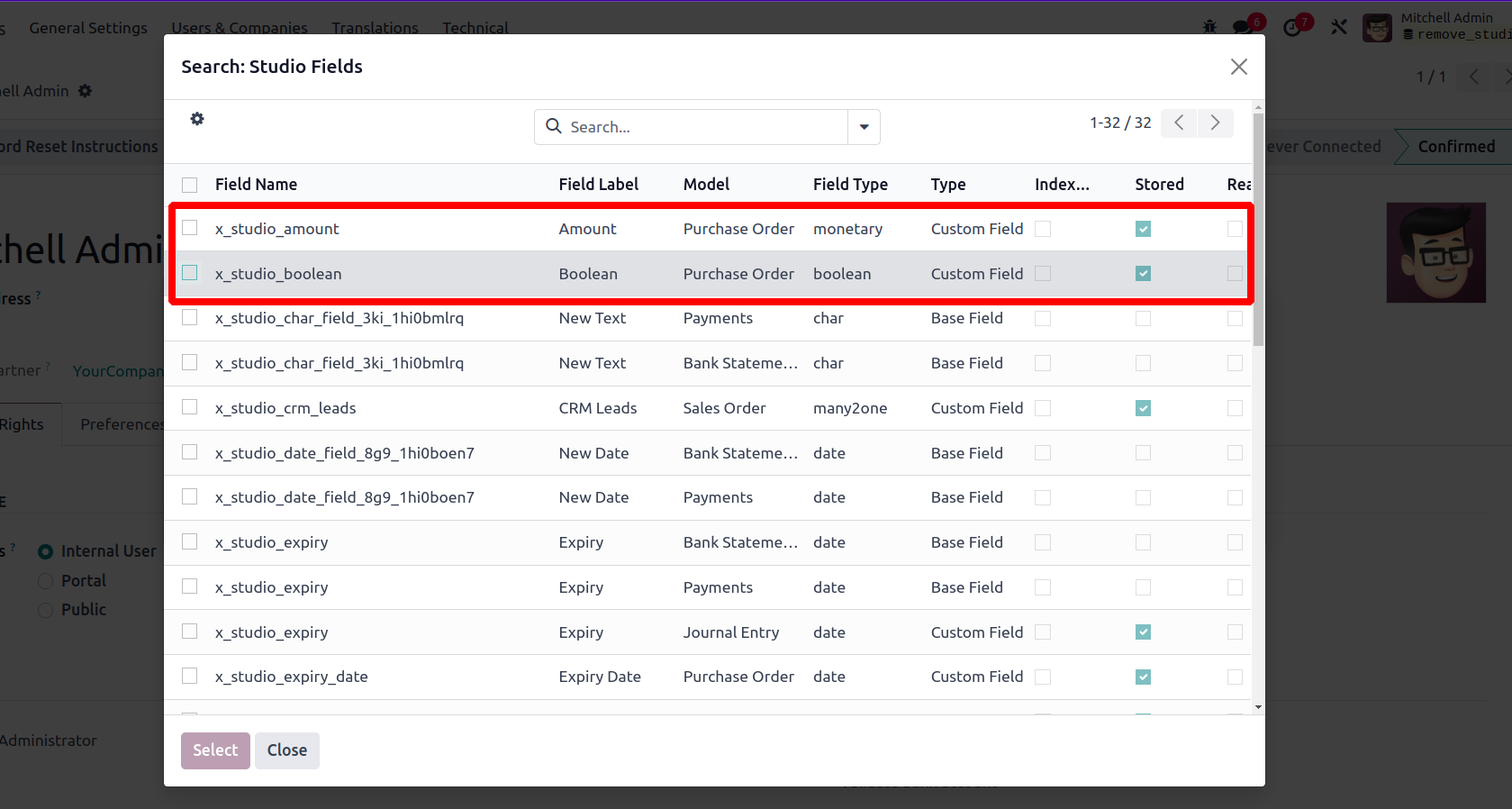Click the Select button
The width and height of the screenshot is (1512, 809).
(x=215, y=750)
